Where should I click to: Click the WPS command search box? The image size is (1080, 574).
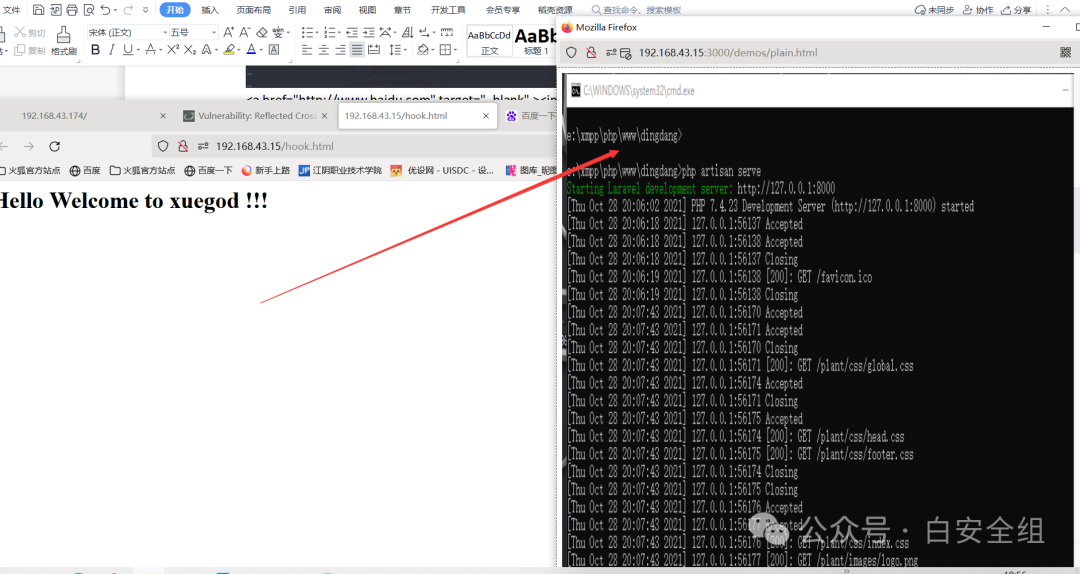pyautogui.click(x=637, y=10)
